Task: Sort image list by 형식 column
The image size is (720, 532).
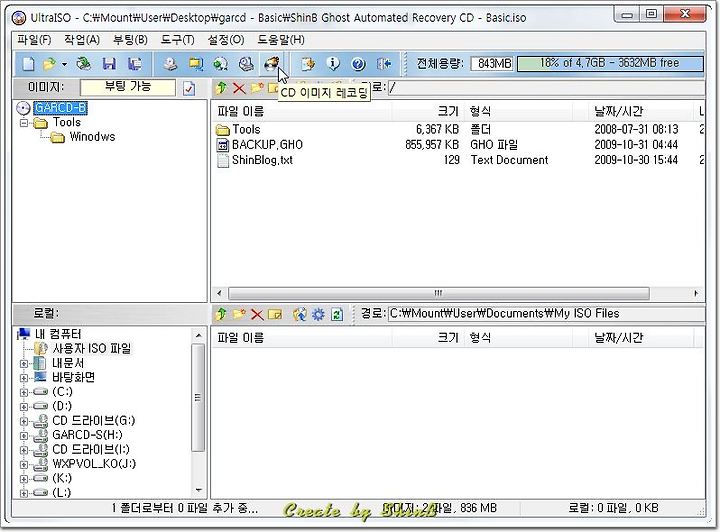Action: pos(518,112)
